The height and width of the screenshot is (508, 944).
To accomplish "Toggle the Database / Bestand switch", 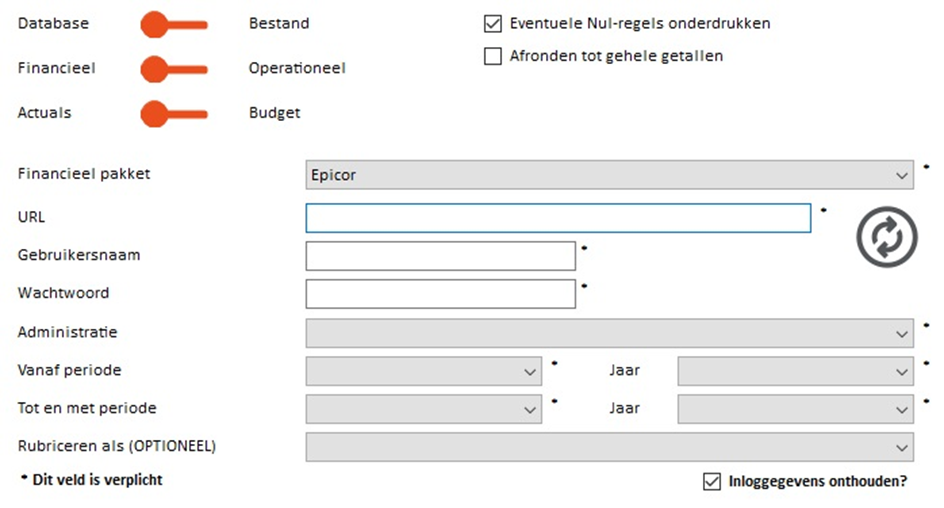I will click(174, 25).
